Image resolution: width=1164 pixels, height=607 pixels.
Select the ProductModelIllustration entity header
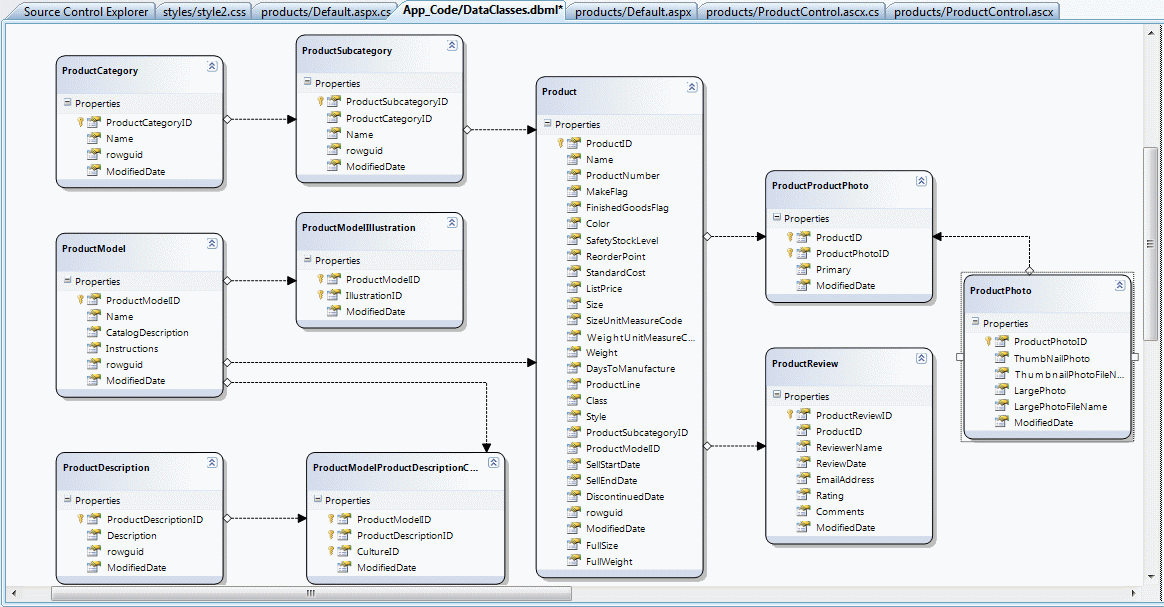[358, 228]
